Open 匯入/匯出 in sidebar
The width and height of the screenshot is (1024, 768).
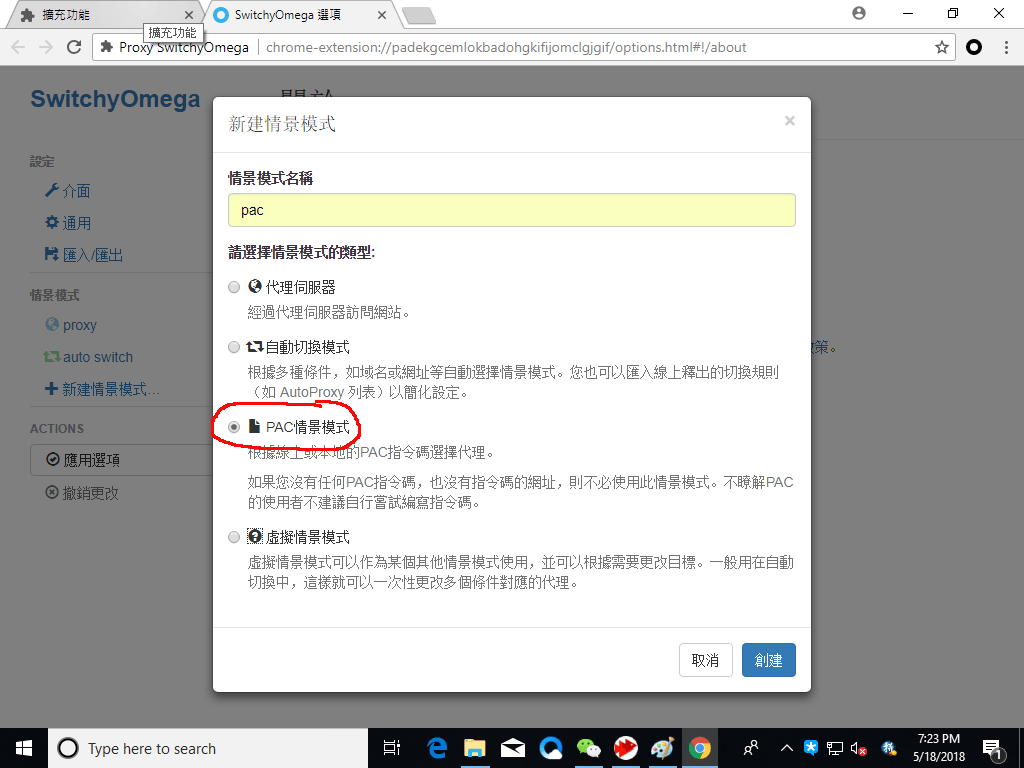click(84, 255)
